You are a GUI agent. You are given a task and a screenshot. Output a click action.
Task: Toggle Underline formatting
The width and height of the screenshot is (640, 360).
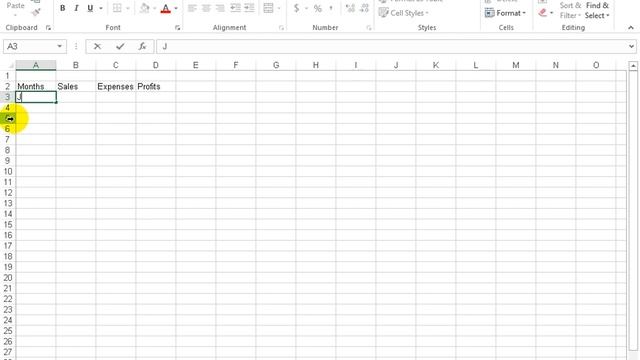[90, 8]
